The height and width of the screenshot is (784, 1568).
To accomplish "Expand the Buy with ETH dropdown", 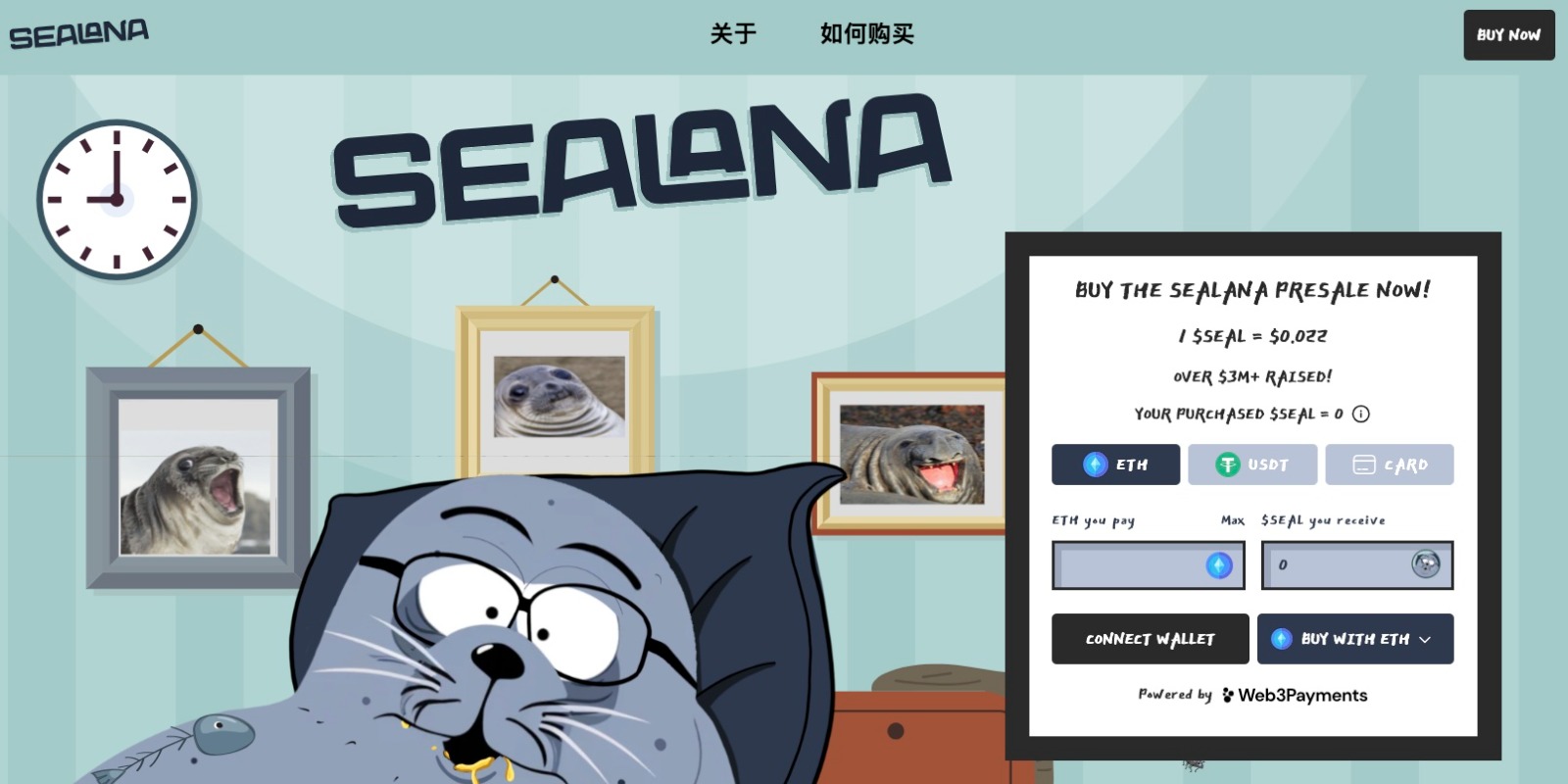I will pyautogui.click(x=1355, y=639).
